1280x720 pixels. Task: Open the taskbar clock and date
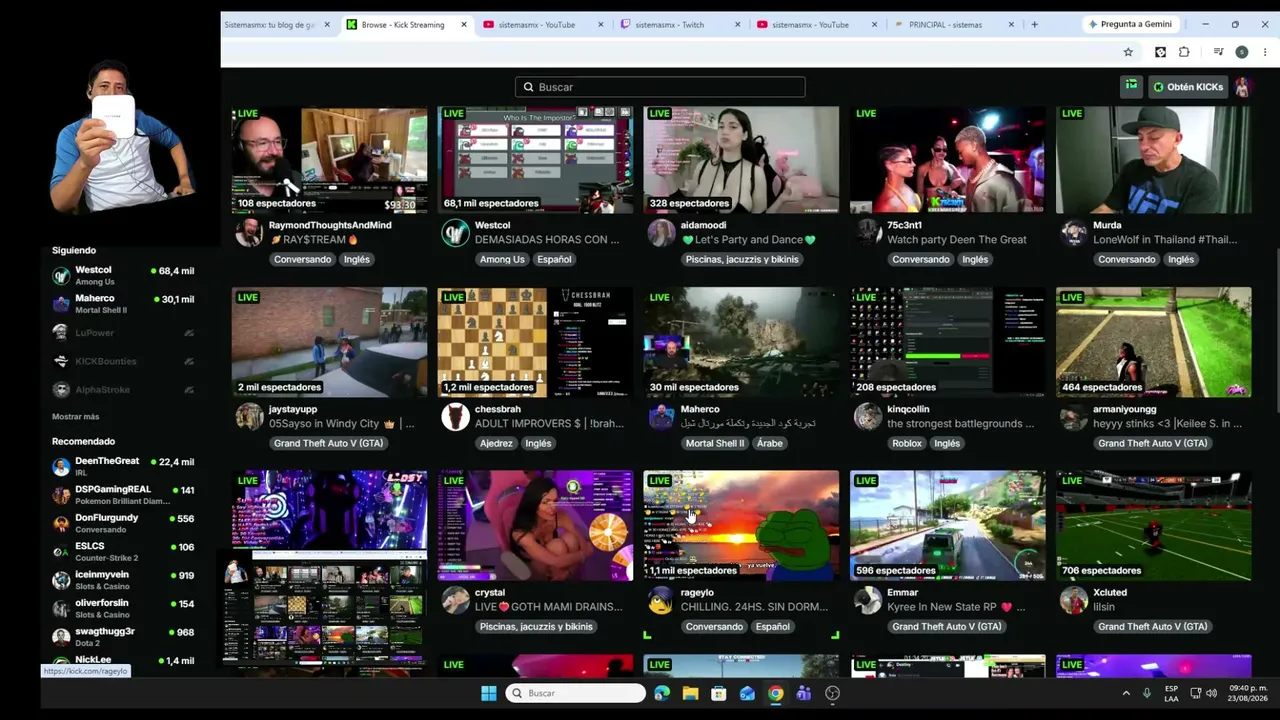[x=1248, y=693]
